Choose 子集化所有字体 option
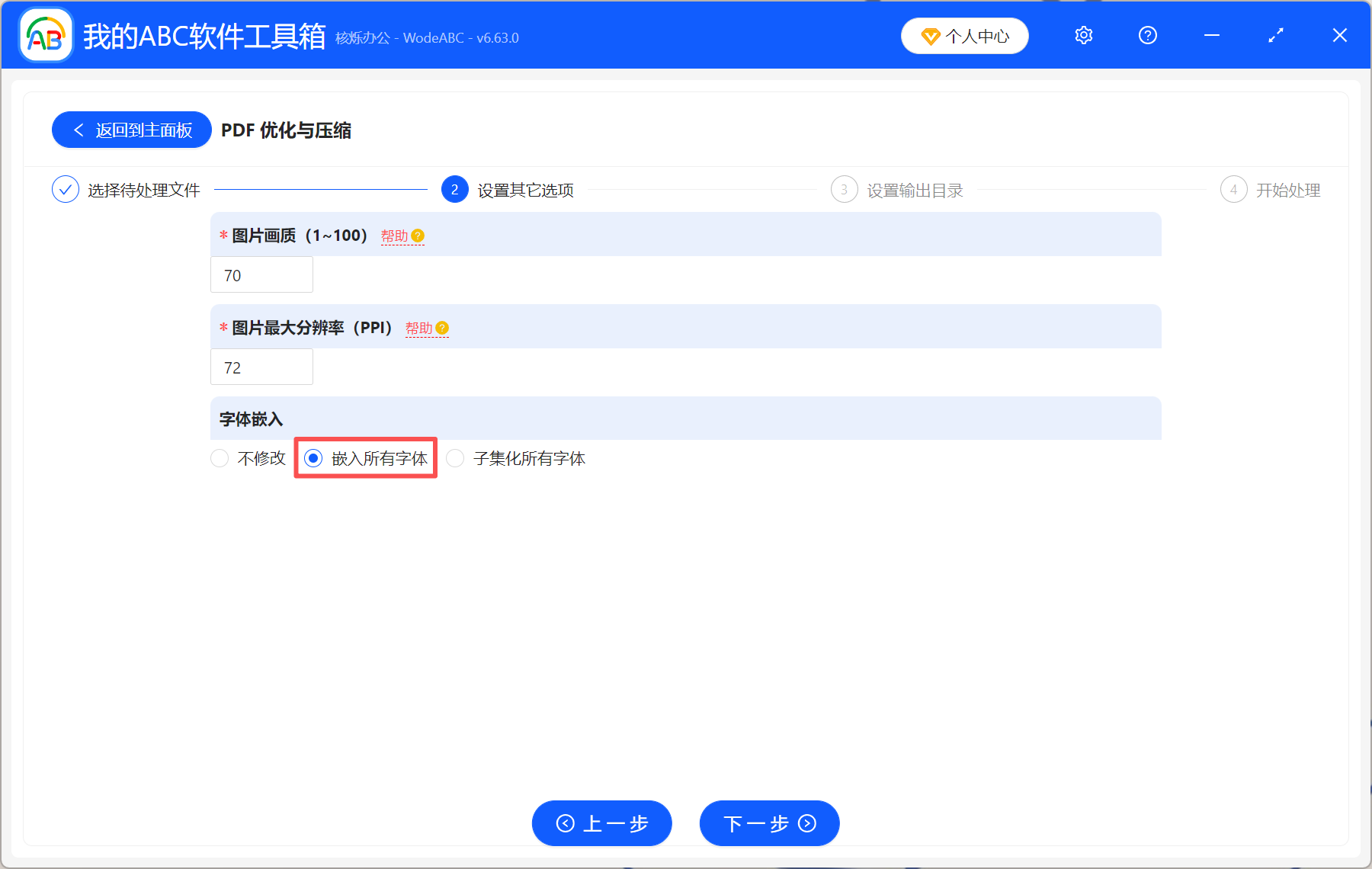The width and height of the screenshot is (1372, 869). (x=455, y=458)
